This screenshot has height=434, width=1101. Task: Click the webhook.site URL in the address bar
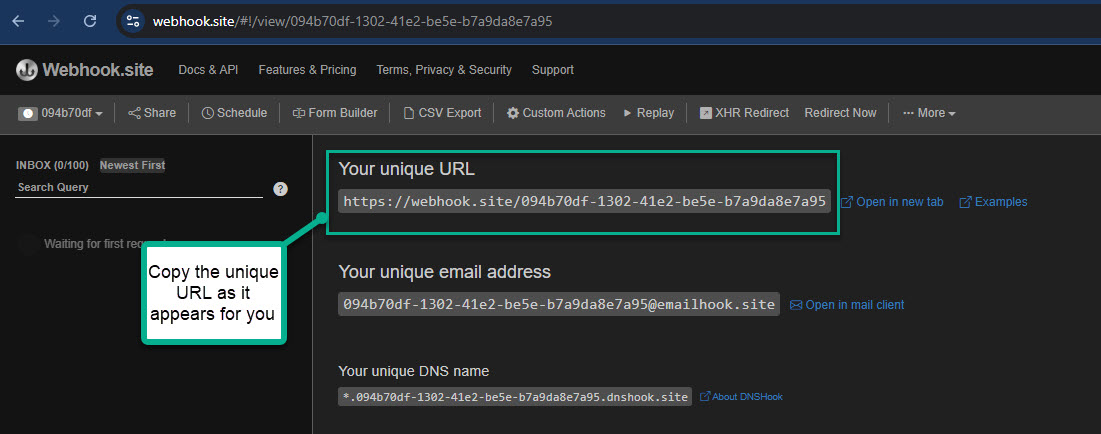[x=352, y=21]
